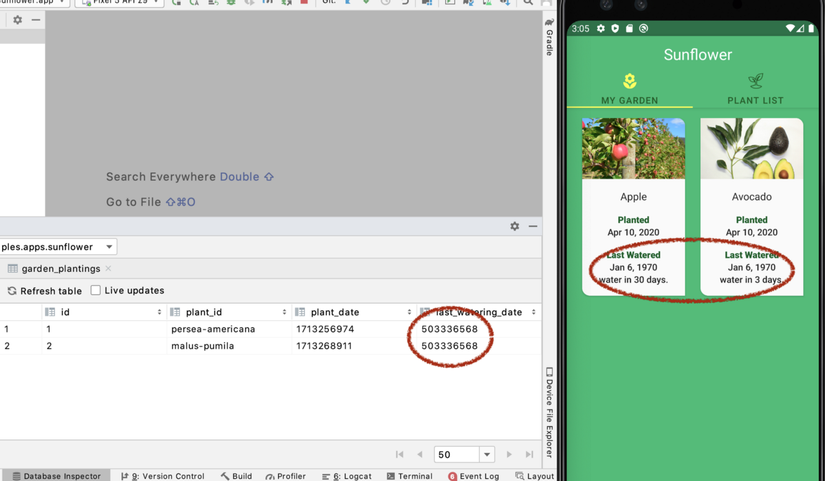Select the plant_date cell 1713268911
Screen dimensions: 825x481
[x=354, y=346]
